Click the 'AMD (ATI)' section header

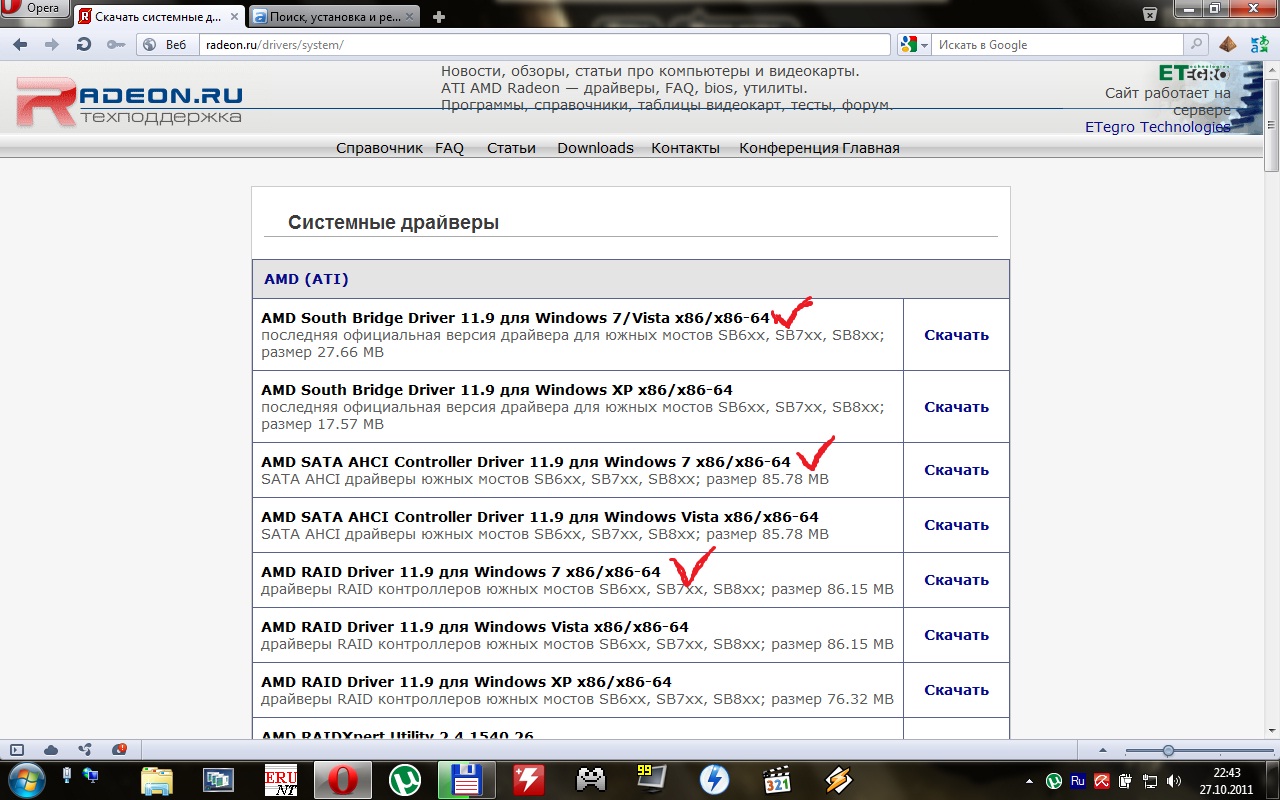coord(306,279)
